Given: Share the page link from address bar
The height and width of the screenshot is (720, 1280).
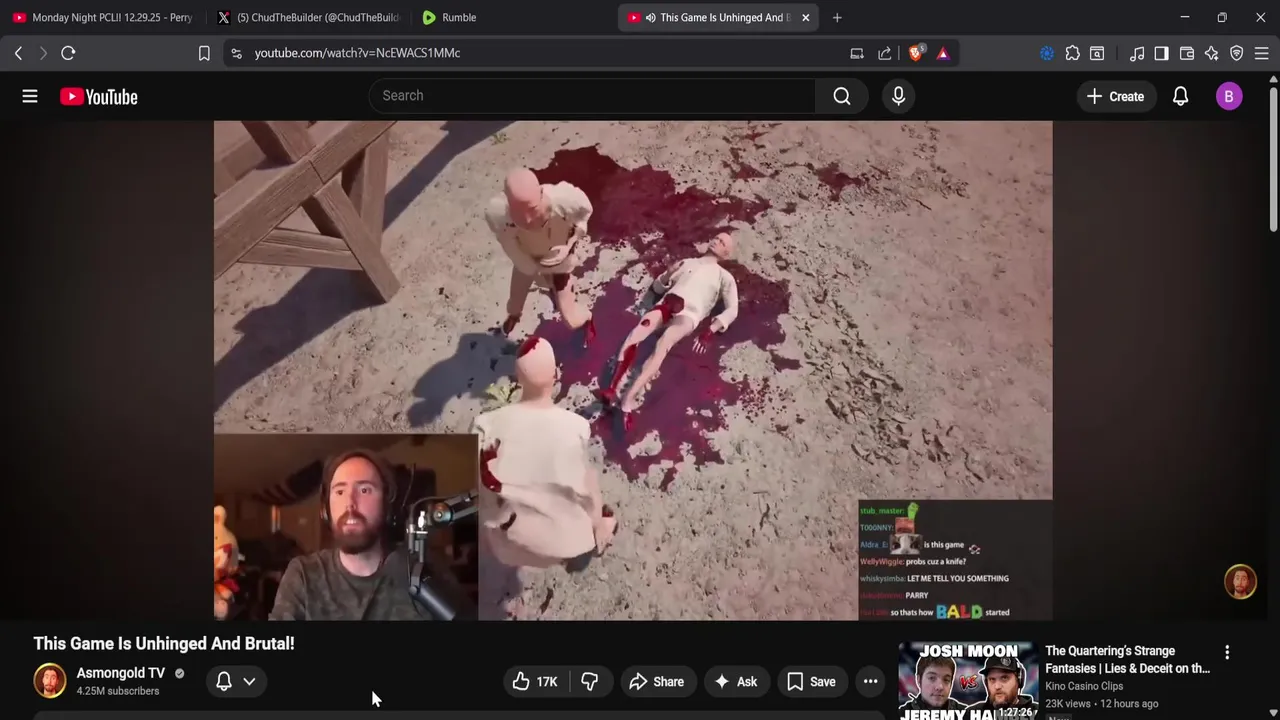Looking at the screenshot, I should [885, 53].
